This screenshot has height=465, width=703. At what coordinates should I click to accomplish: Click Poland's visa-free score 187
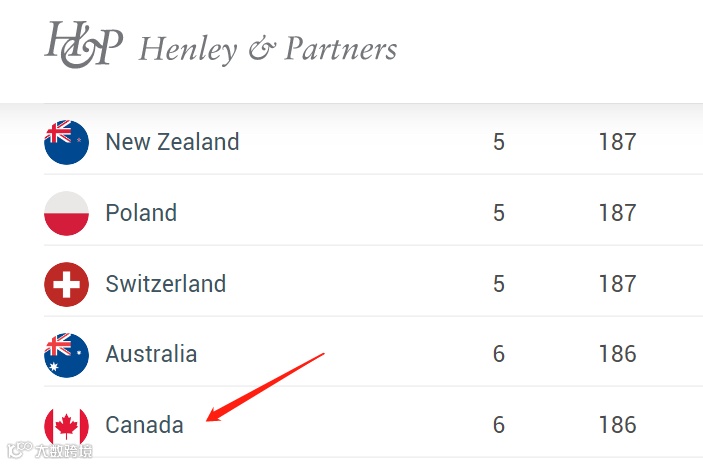pyautogui.click(x=618, y=213)
